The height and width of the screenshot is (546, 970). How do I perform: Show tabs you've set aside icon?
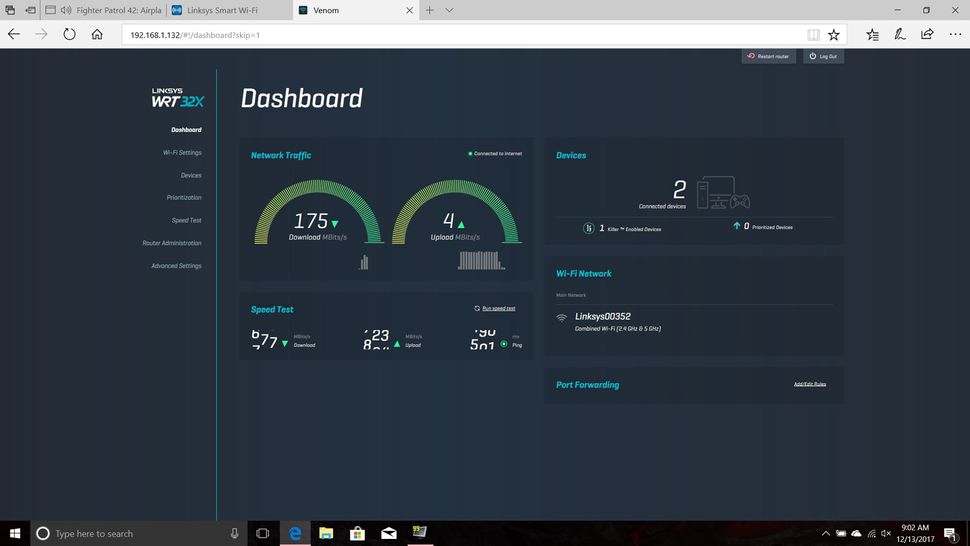[x=10, y=10]
